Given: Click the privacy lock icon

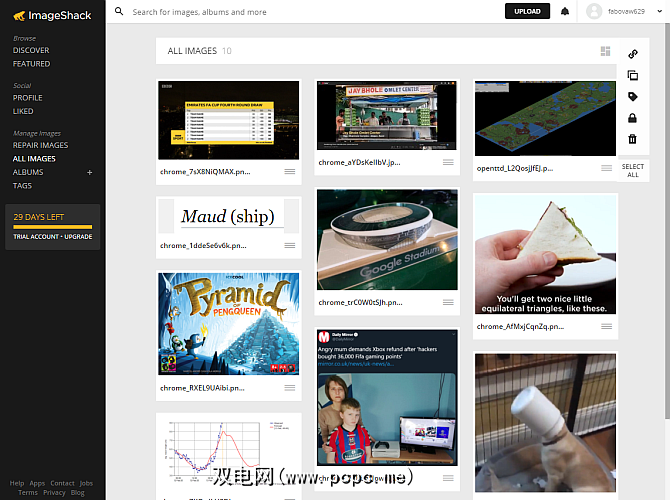Looking at the screenshot, I should pos(632,118).
